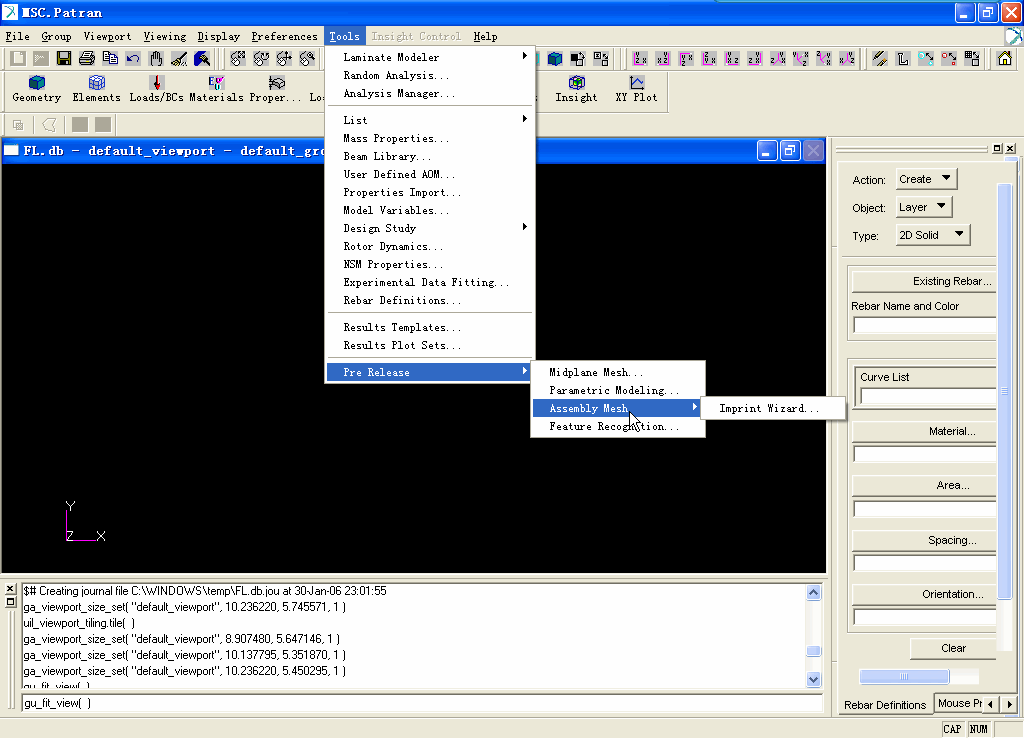Open the Elements application
The image size is (1024, 738).
click(97, 89)
